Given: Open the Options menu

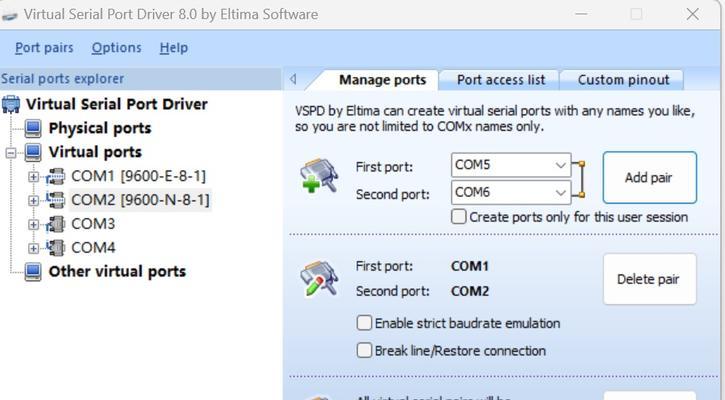Looking at the screenshot, I should (x=117, y=48).
